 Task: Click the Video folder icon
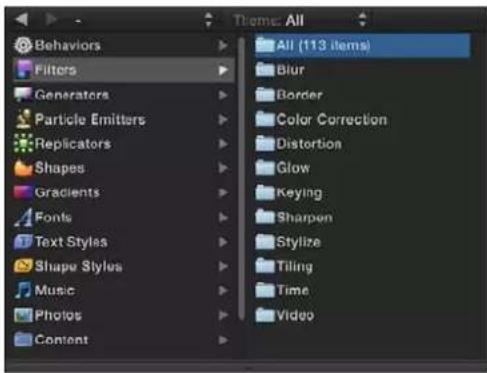265,315
